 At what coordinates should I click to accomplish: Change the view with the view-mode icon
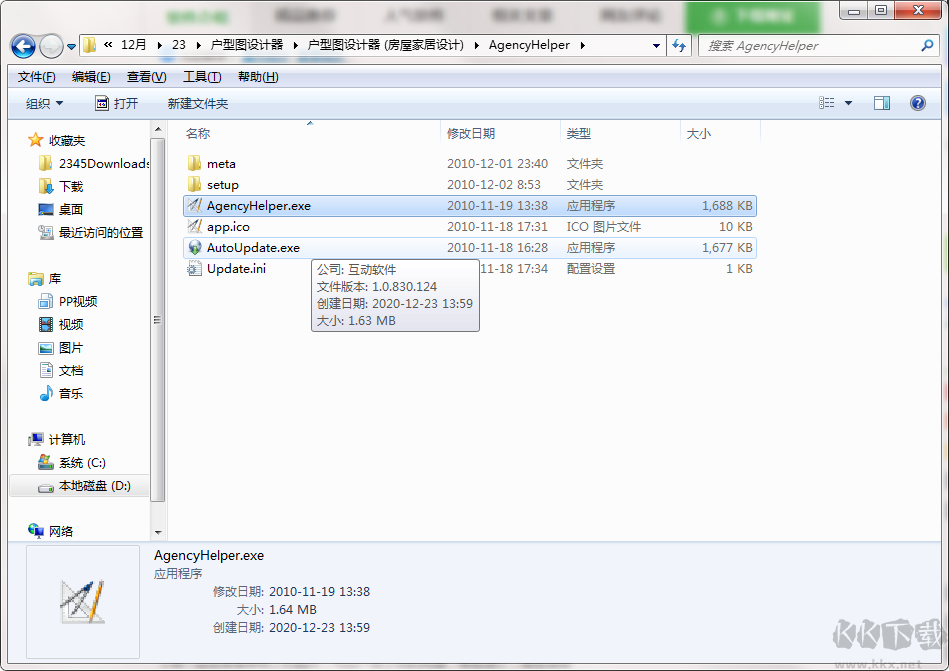(826, 103)
